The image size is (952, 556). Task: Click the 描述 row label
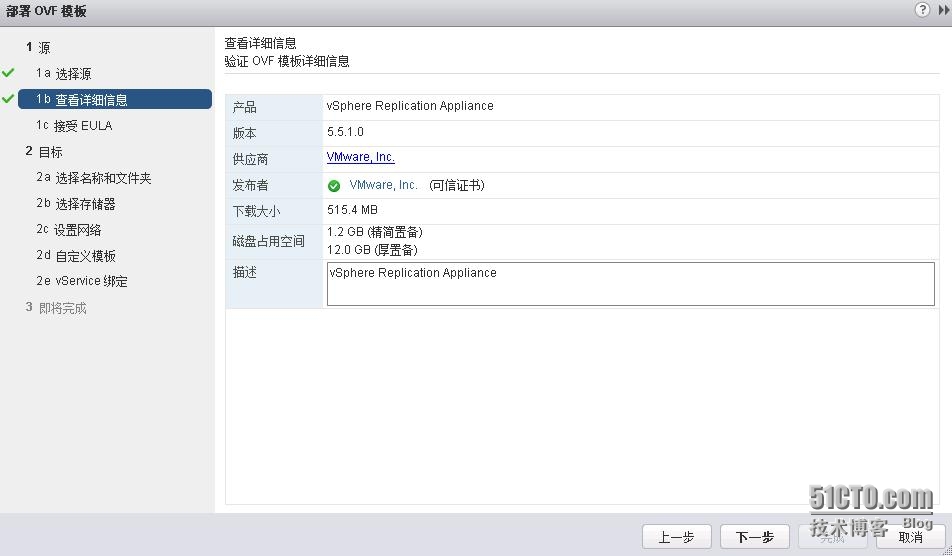pos(245,273)
